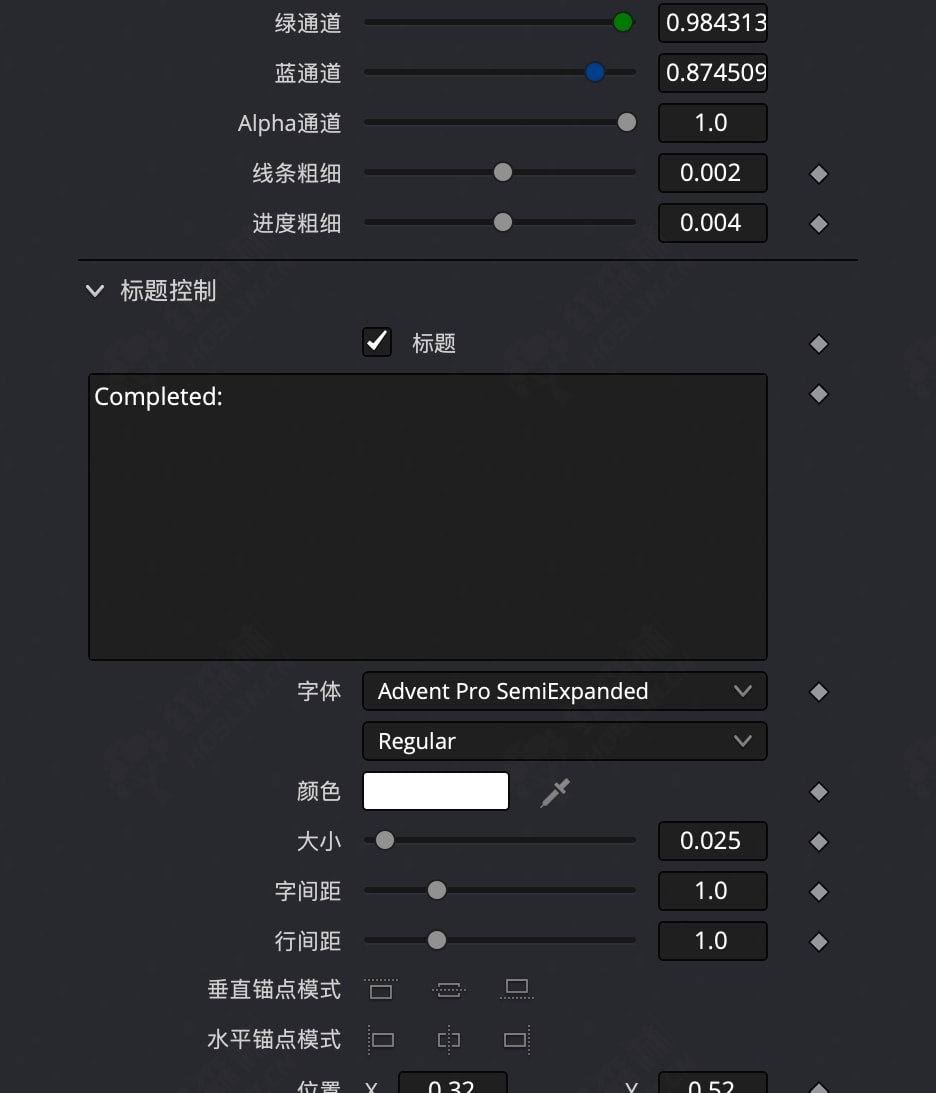936x1093 pixels.
Task: Open the Advent Pro SemiExpanded font dropdown
Action: [x=564, y=691]
